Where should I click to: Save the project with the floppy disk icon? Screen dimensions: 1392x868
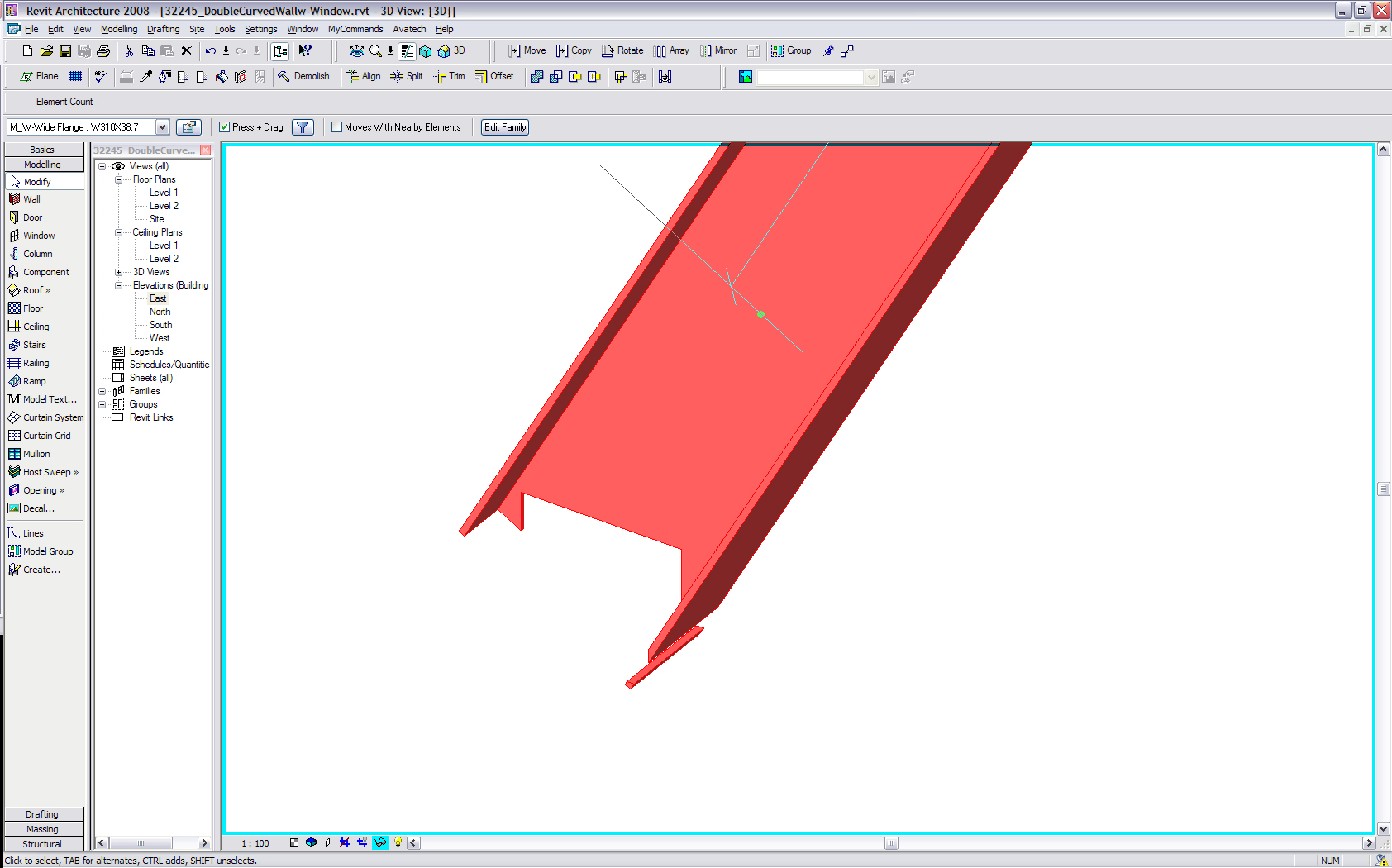click(x=65, y=51)
